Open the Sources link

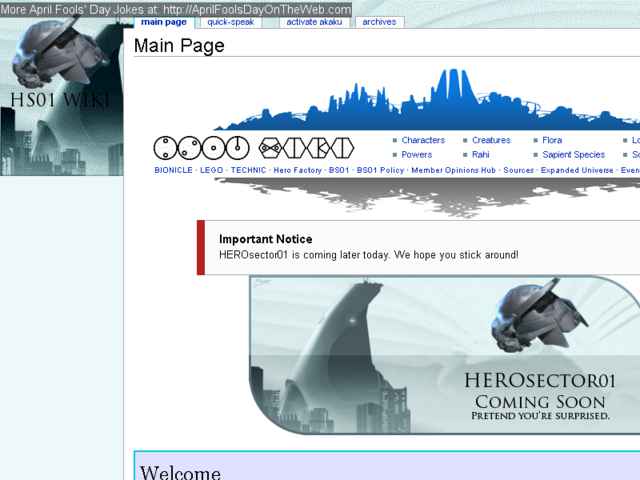tap(518, 170)
